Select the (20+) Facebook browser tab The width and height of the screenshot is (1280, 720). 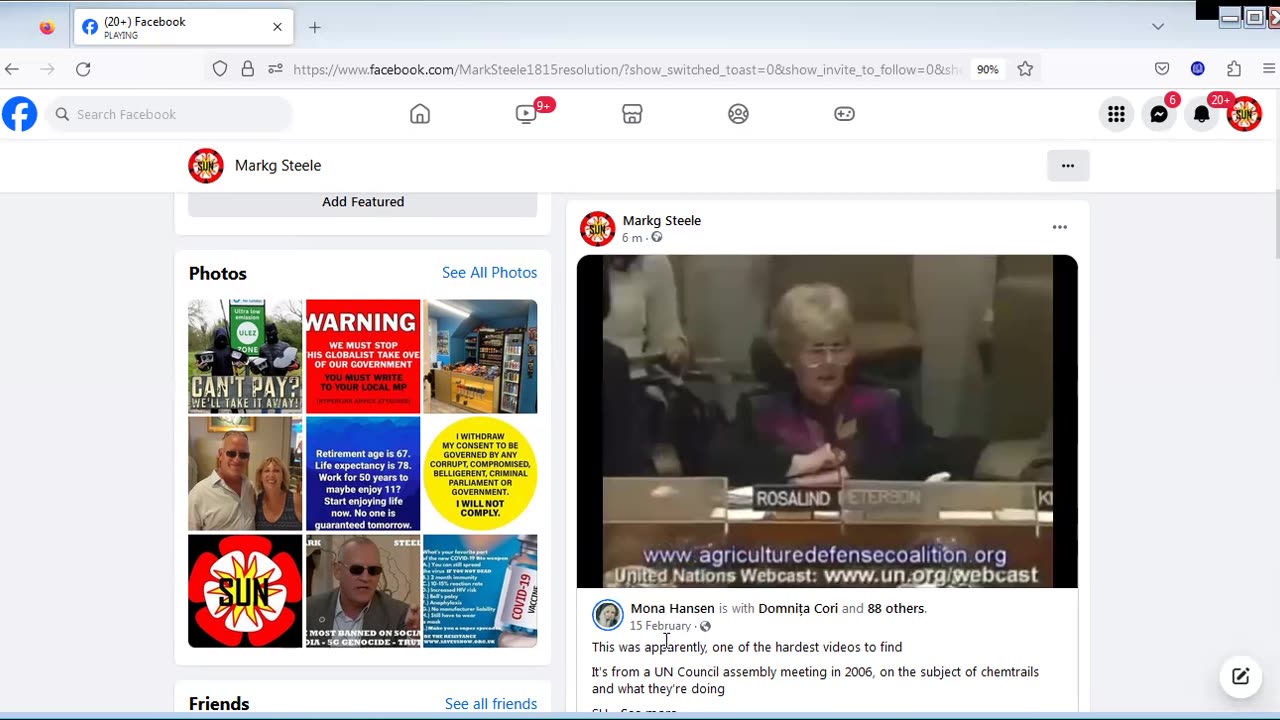(x=184, y=28)
